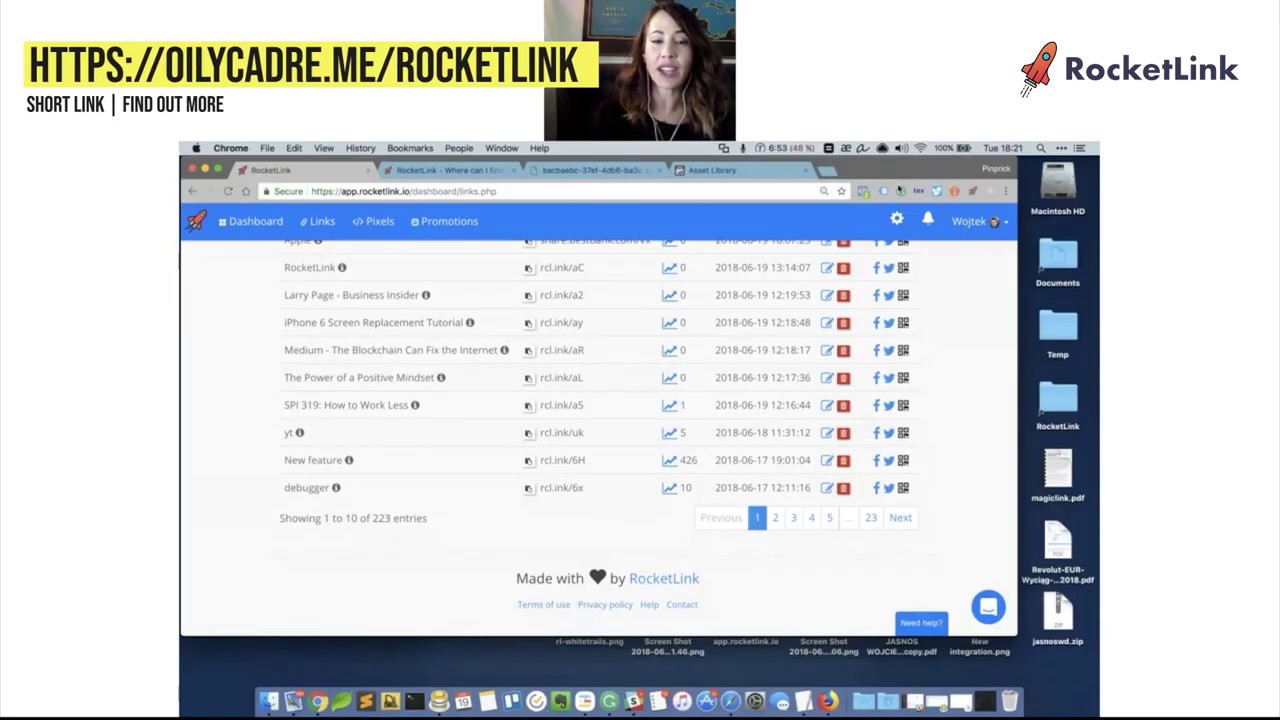Open the Links nav item
The image size is (1280, 720).
(318, 221)
